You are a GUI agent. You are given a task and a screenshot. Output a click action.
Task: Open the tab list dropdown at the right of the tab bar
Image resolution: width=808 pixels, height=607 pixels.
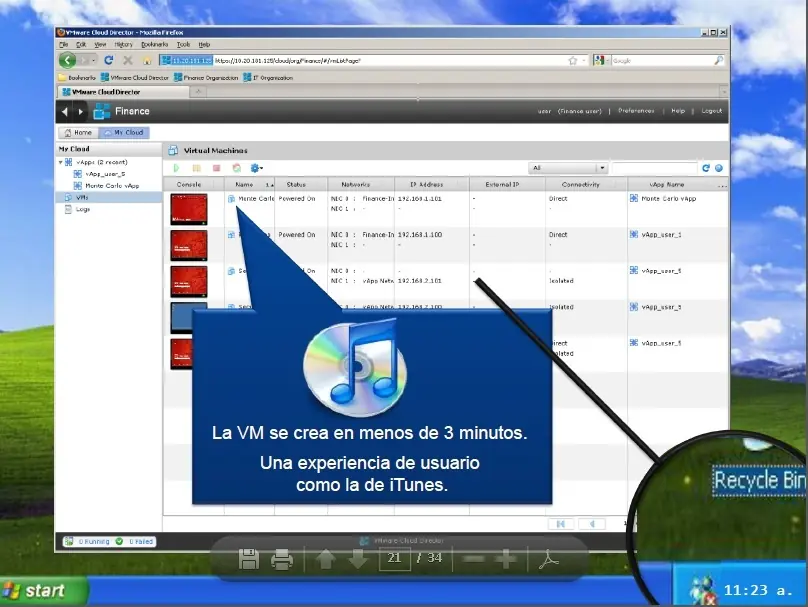coord(723,92)
